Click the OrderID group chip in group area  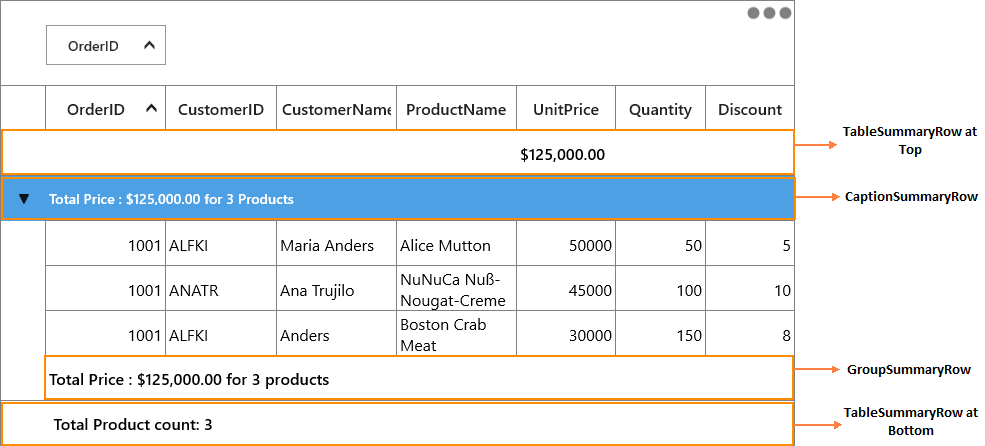pos(106,45)
